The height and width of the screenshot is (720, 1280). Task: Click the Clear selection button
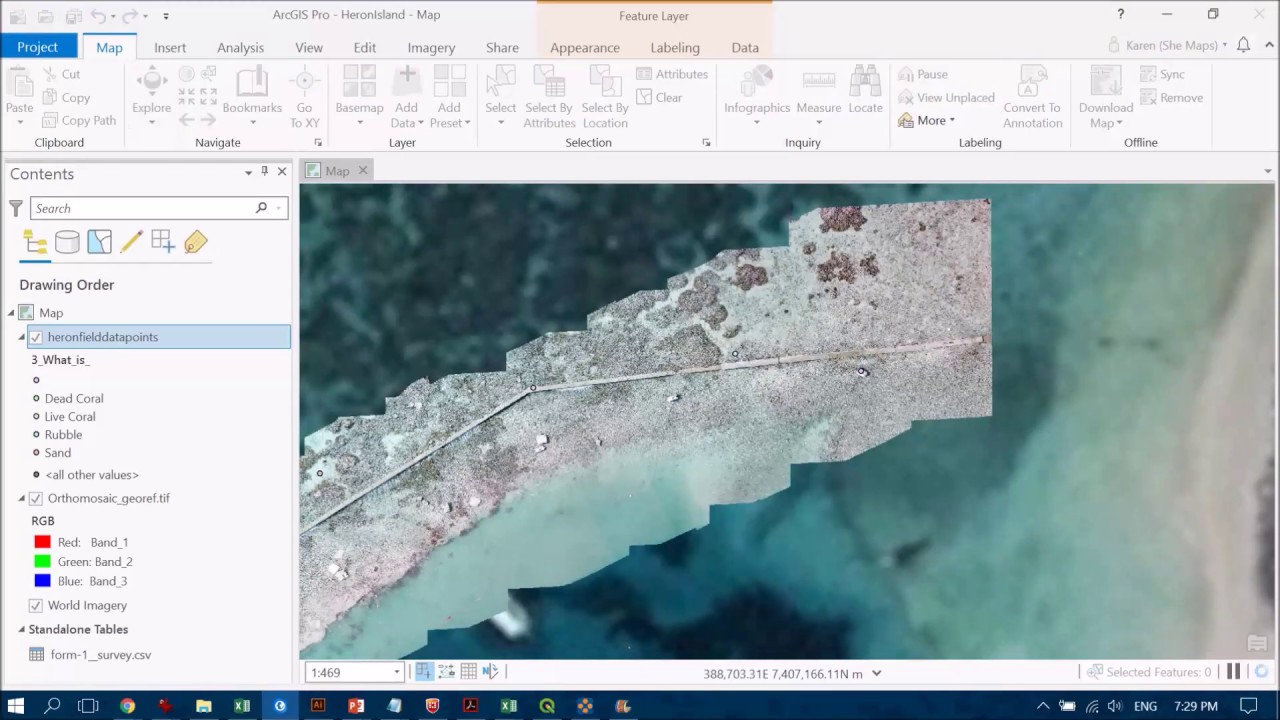659,97
